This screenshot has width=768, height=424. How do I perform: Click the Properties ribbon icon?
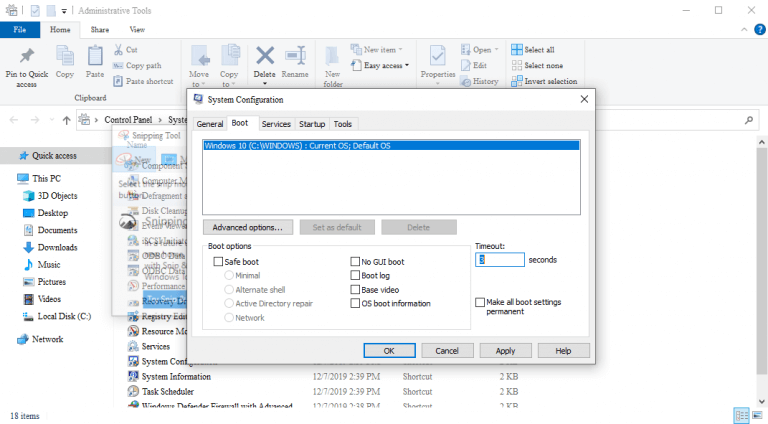coord(438,56)
